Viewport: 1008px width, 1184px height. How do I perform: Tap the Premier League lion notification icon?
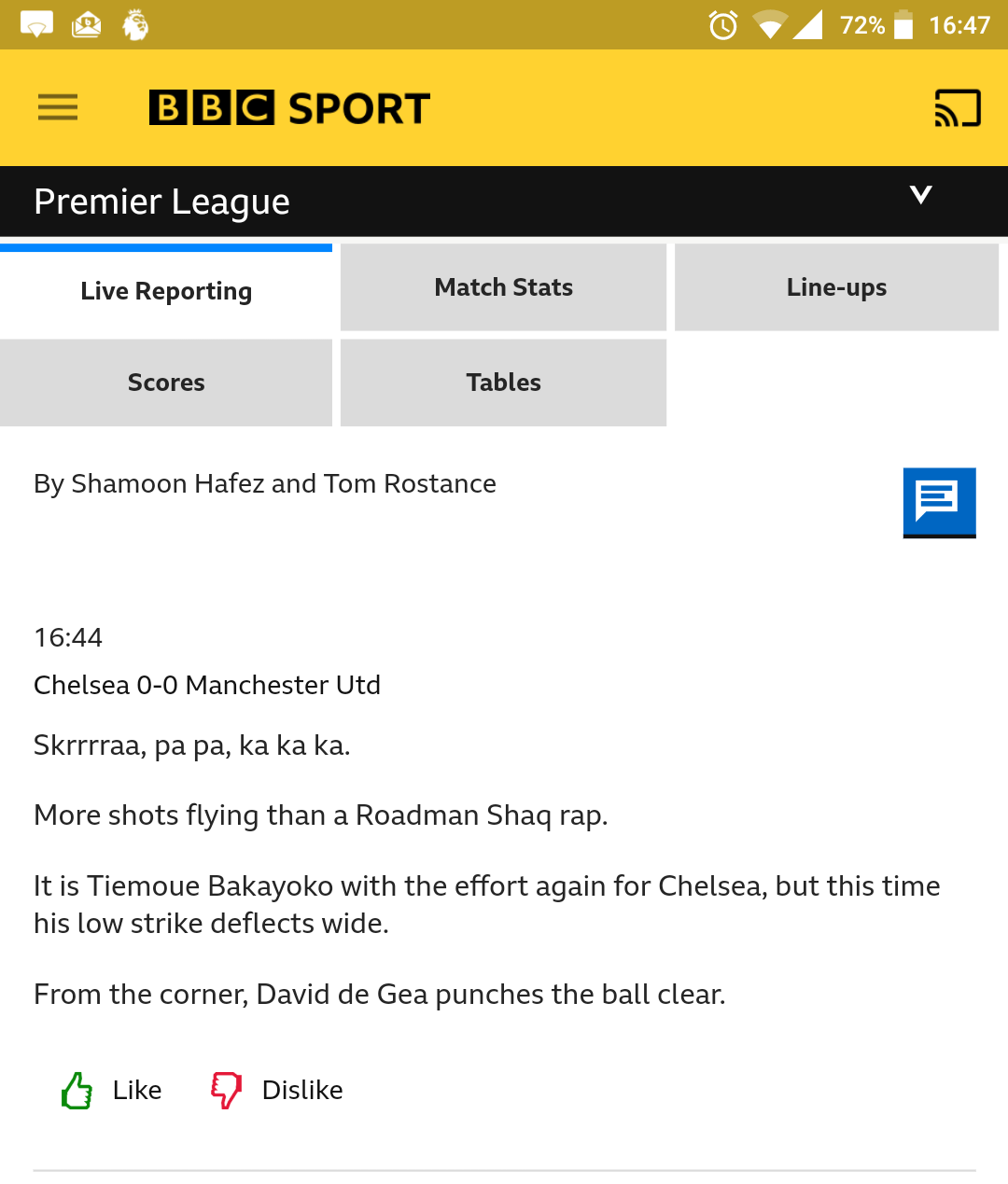[x=136, y=25]
